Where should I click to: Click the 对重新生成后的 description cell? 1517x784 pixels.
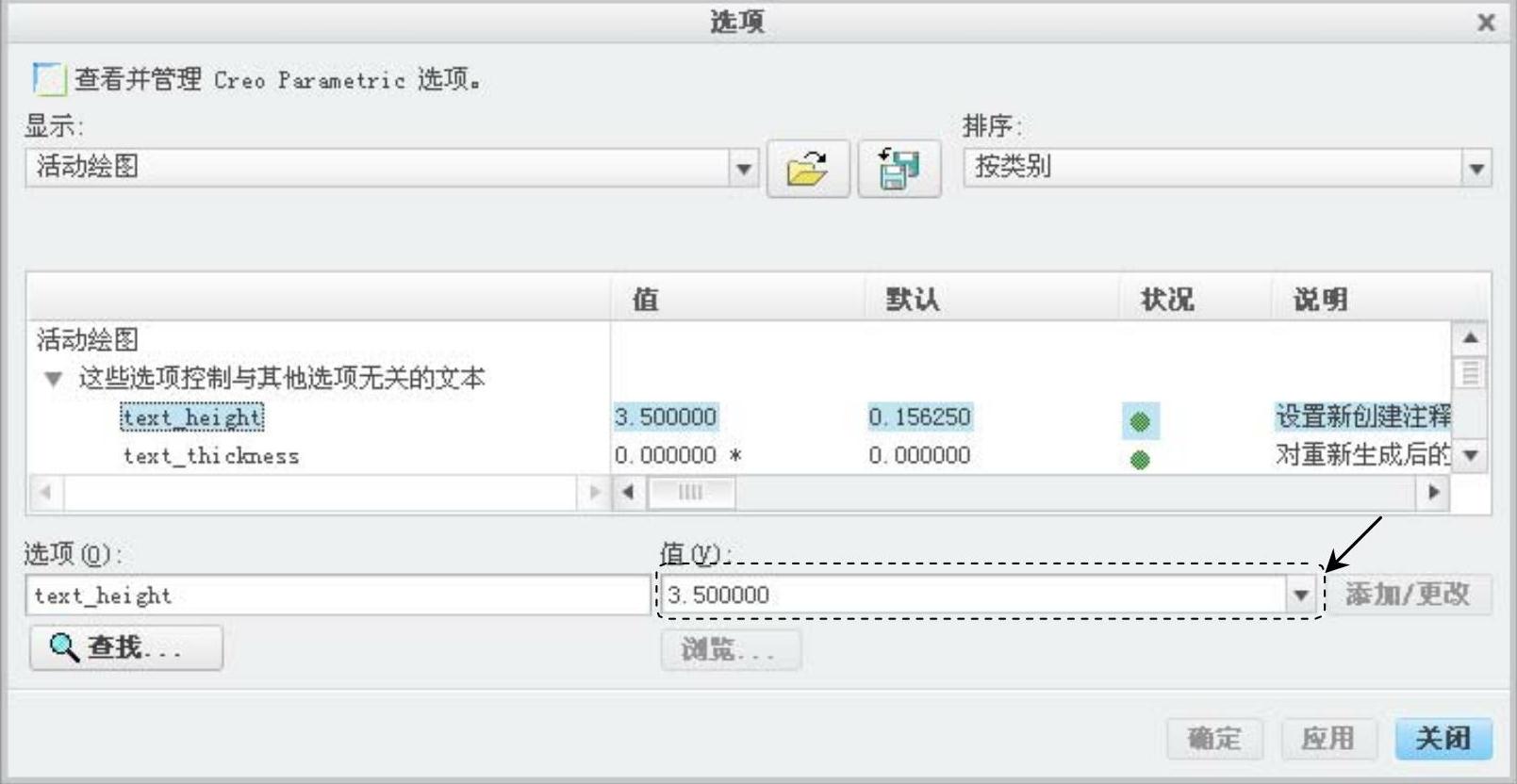click(x=1362, y=455)
